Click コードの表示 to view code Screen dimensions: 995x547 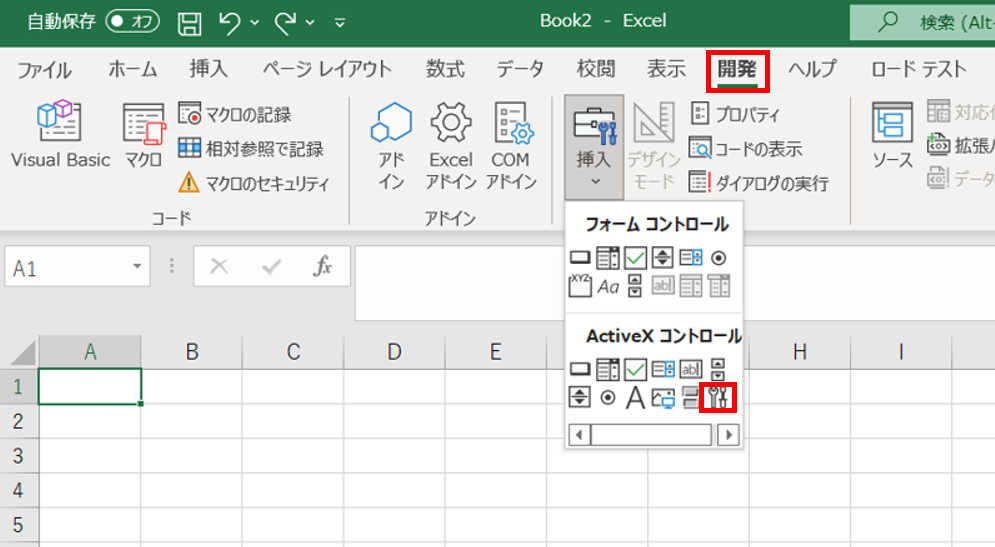coord(746,149)
